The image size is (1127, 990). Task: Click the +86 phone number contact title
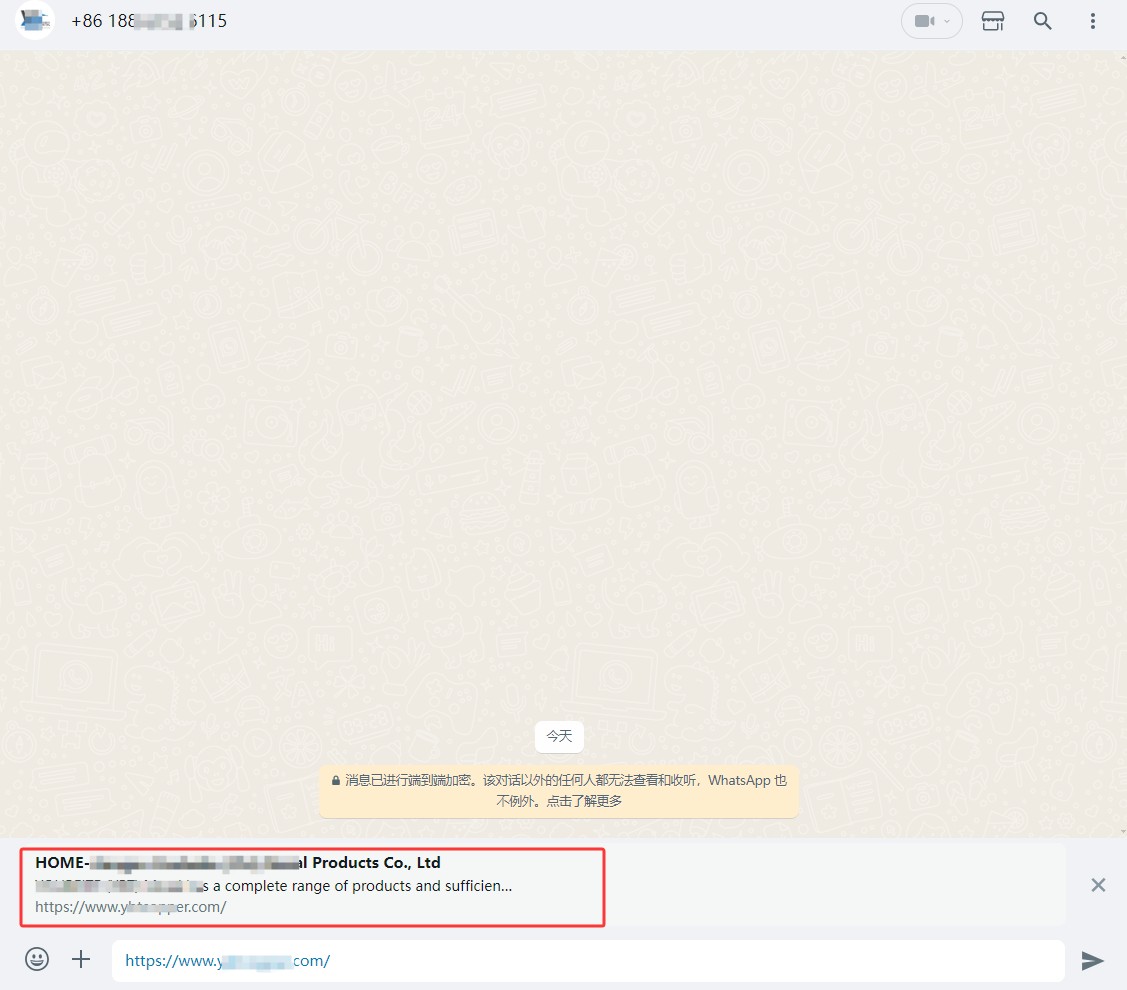(x=149, y=21)
